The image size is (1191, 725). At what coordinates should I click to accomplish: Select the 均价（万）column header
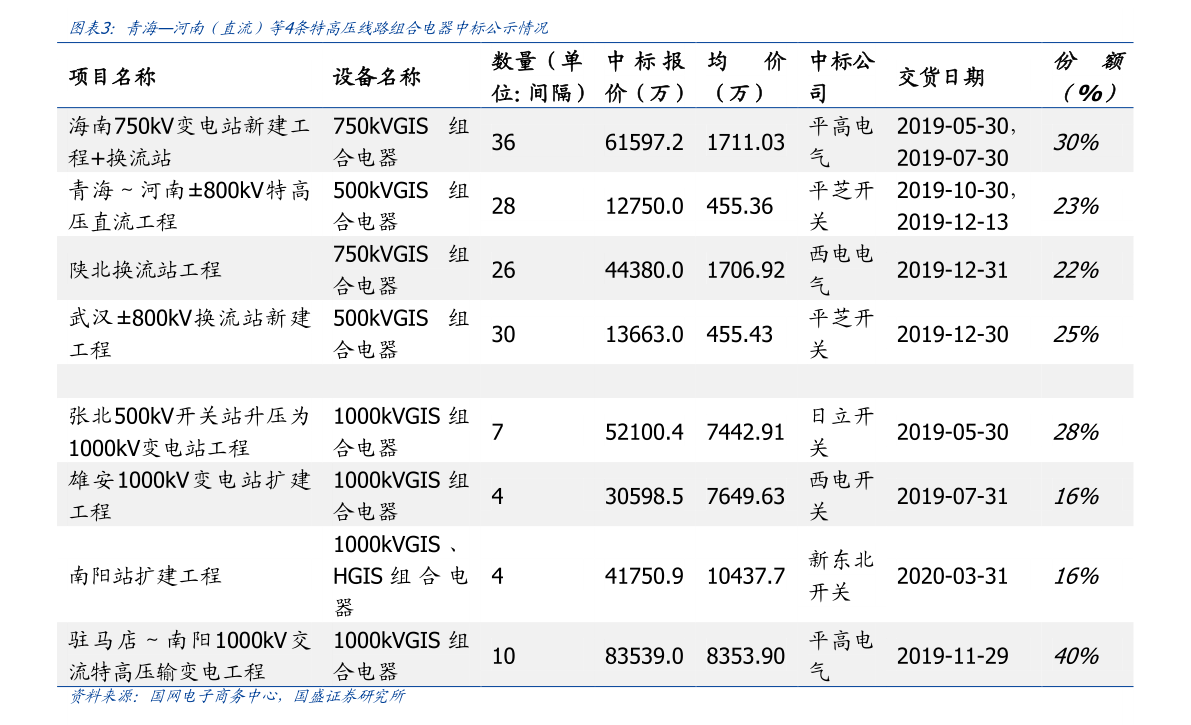point(745,77)
